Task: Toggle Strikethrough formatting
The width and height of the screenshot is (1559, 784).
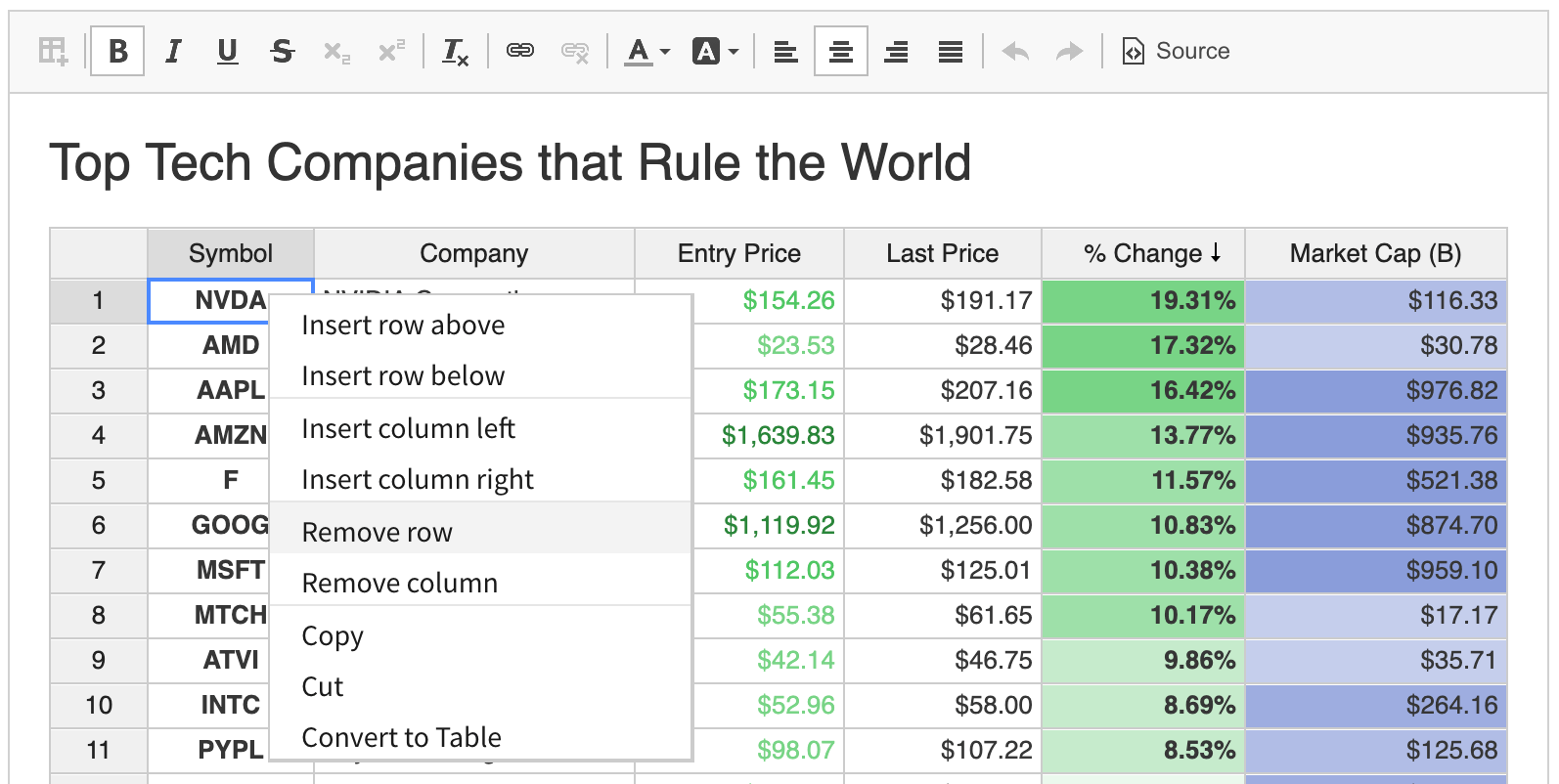Action: coord(282,51)
